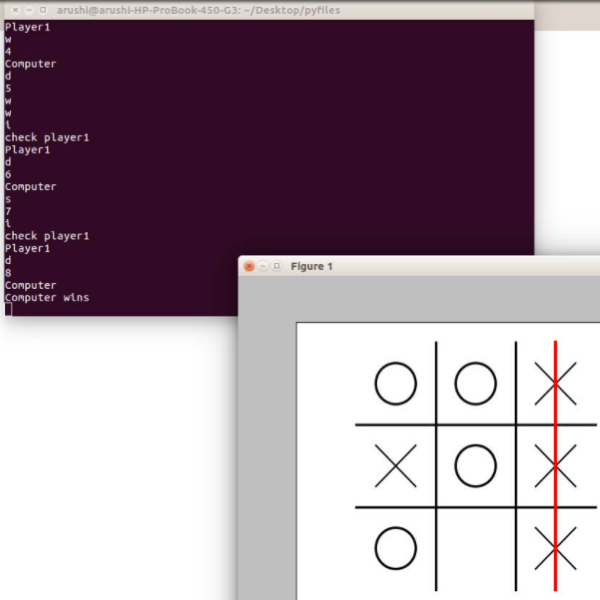Click the empty bottom-middle board cell
Image resolution: width=600 pixels, height=600 pixels.
pos(476,548)
